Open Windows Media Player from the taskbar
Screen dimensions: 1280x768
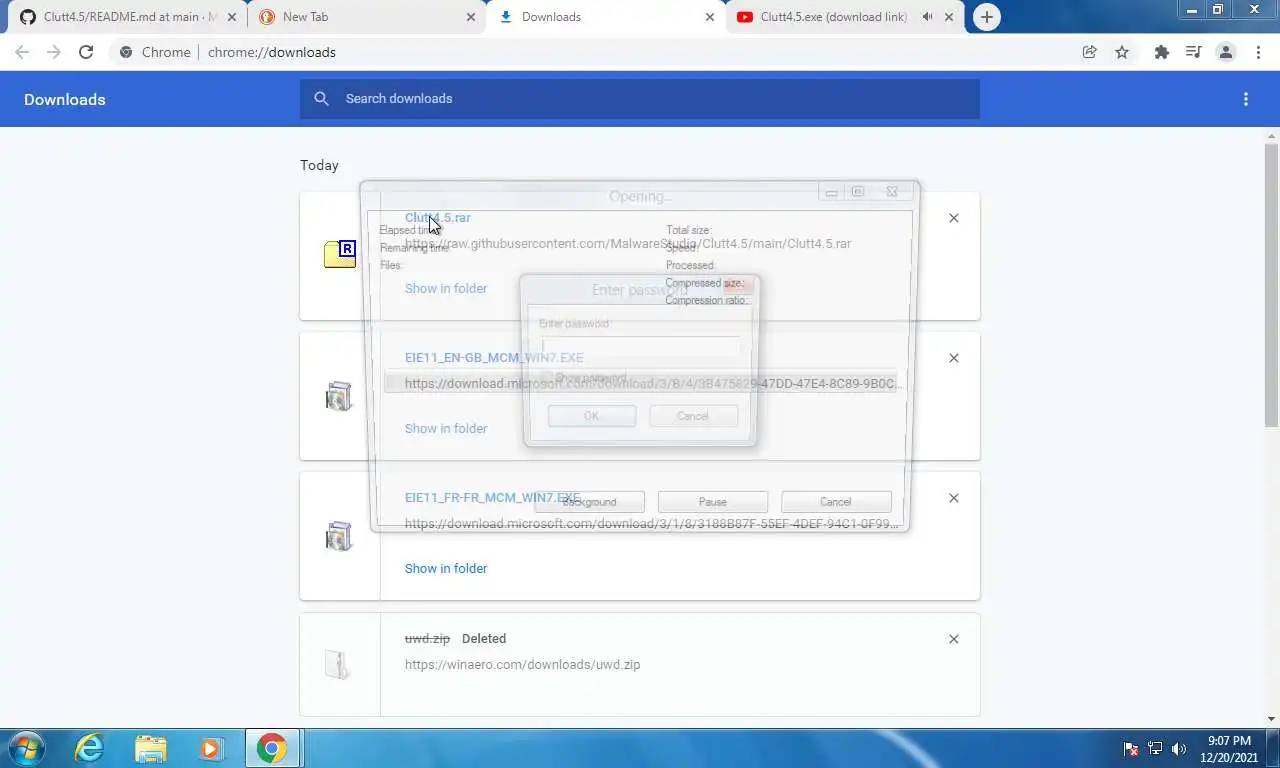211,748
